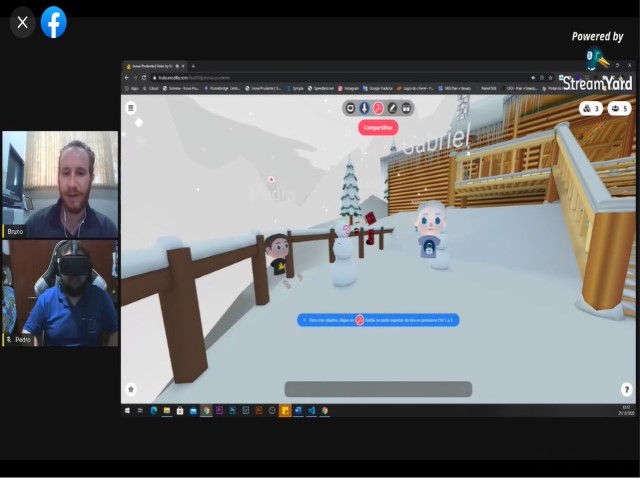Open the Apps bookmarks shortcut
Viewport: 640px width, 480px height.
click(132, 88)
